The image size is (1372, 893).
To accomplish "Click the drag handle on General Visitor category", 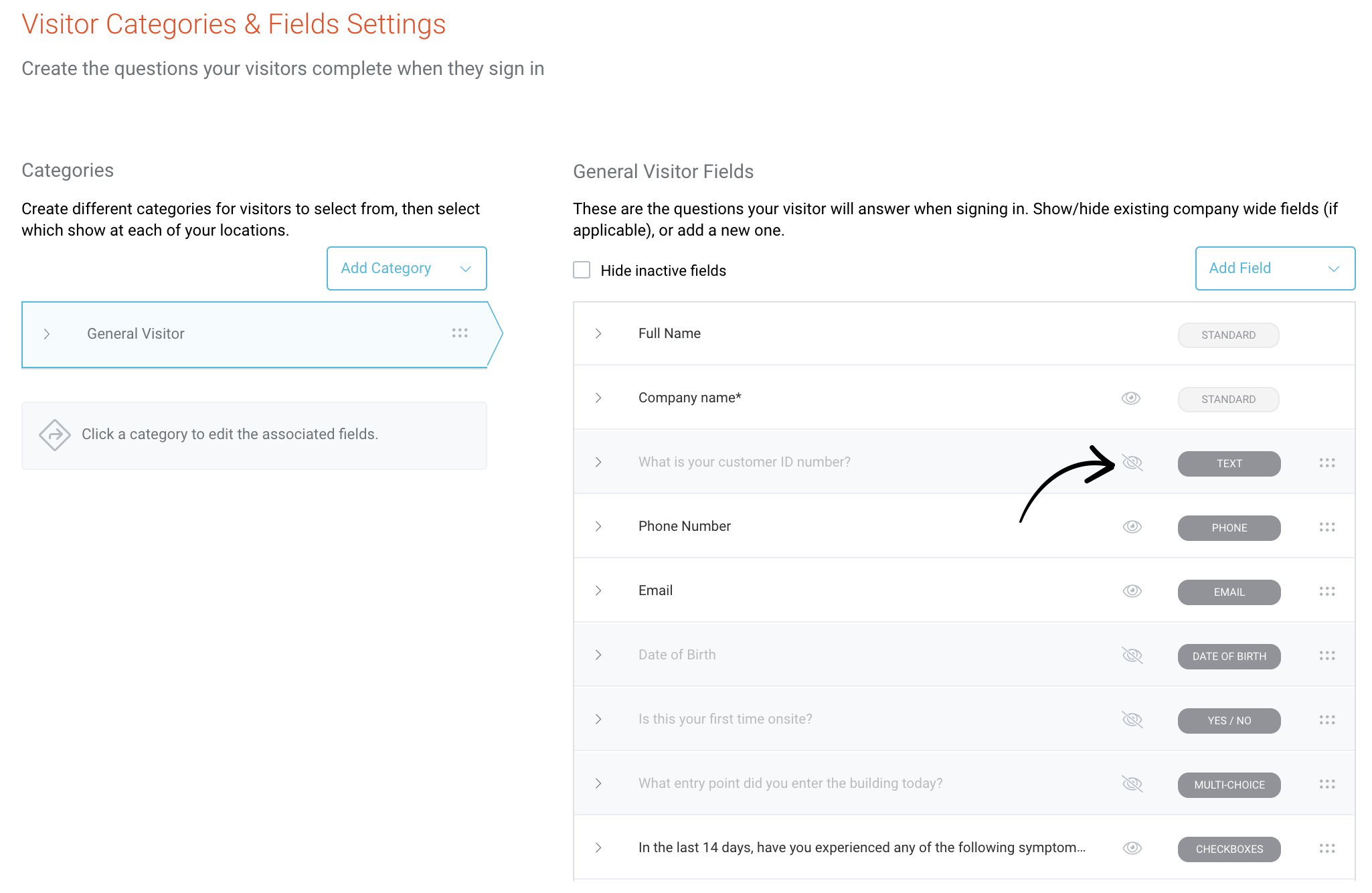I will (x=460, y=333).
